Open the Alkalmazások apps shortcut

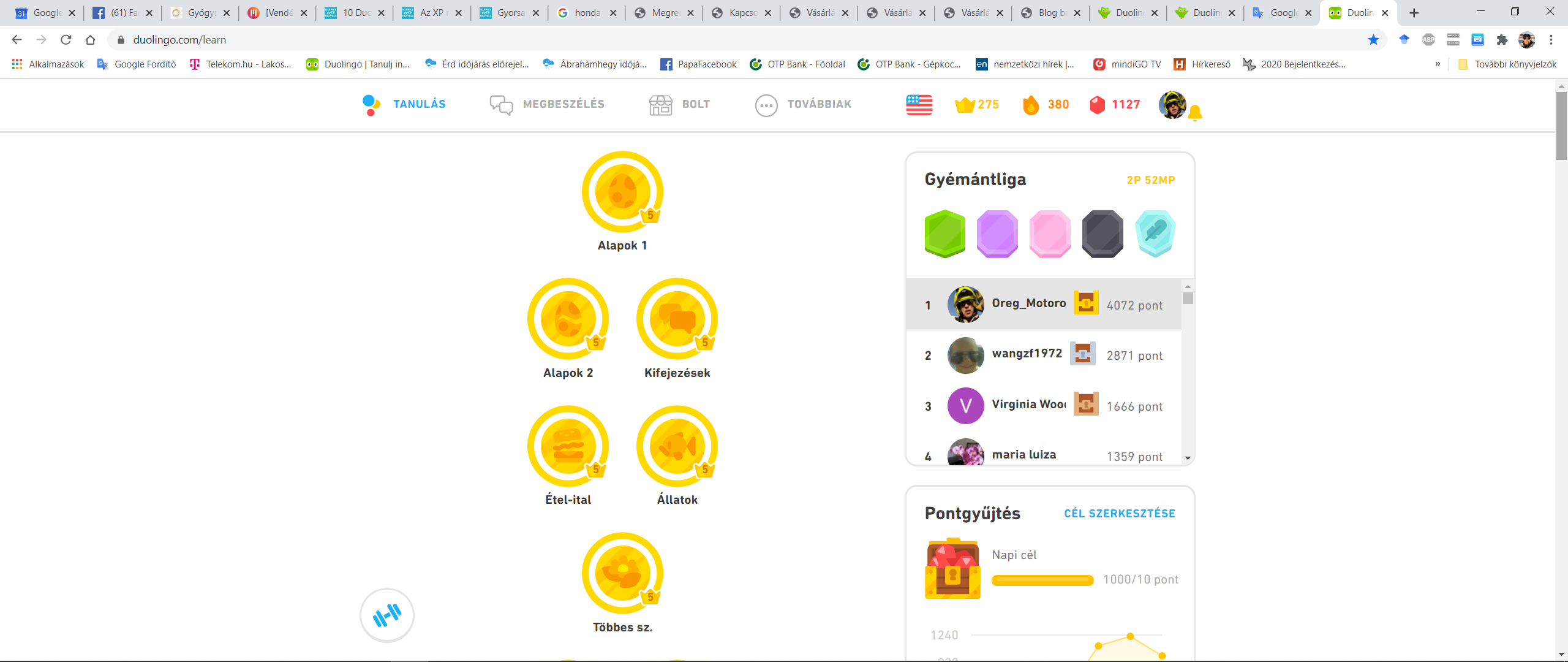point(48,64)
